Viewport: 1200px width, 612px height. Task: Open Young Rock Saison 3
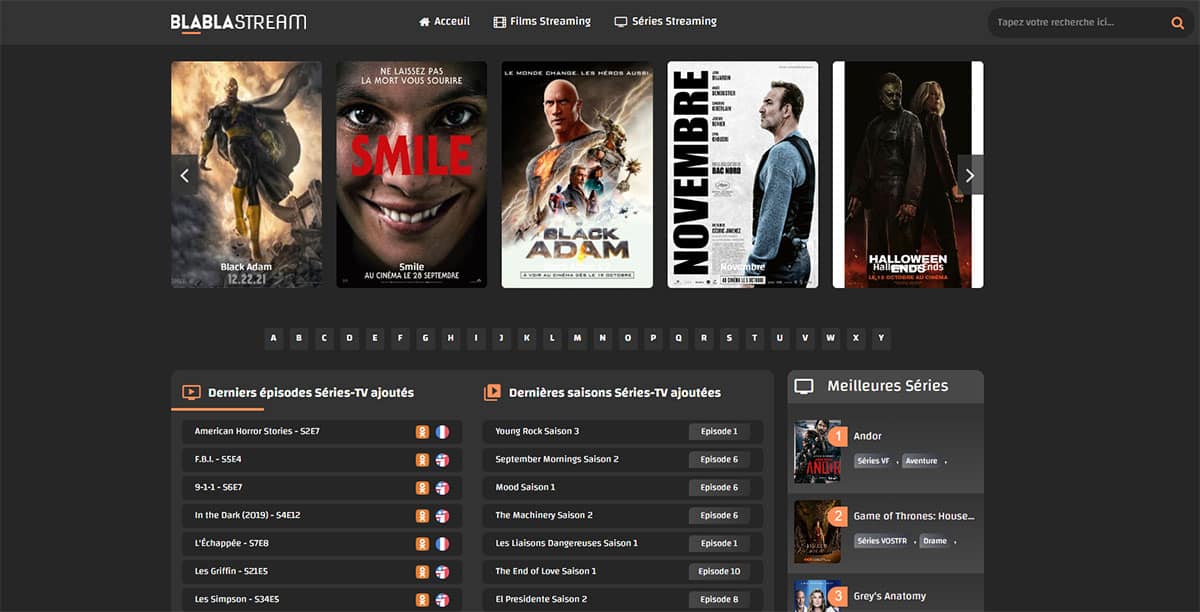(537, 431)
